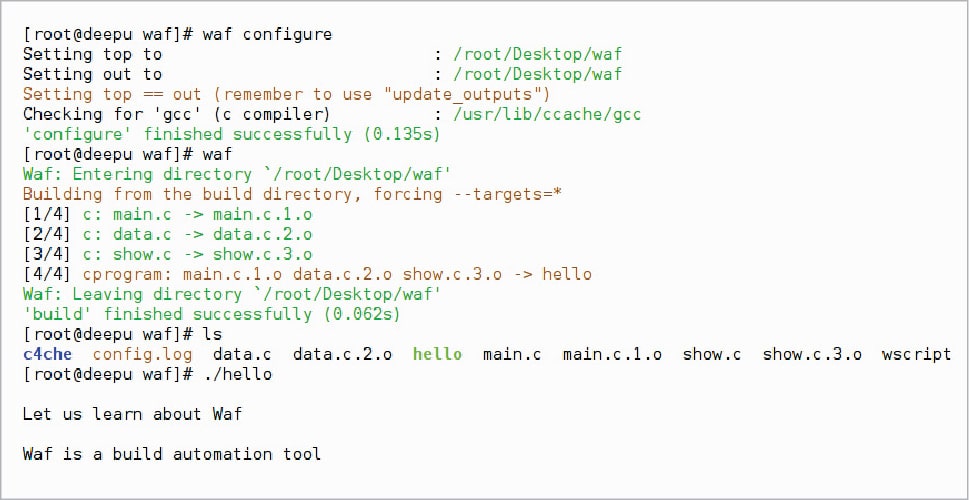Click the path after 'Setting out to'
The width and height of the screenshot is (969, 500).
537,74
